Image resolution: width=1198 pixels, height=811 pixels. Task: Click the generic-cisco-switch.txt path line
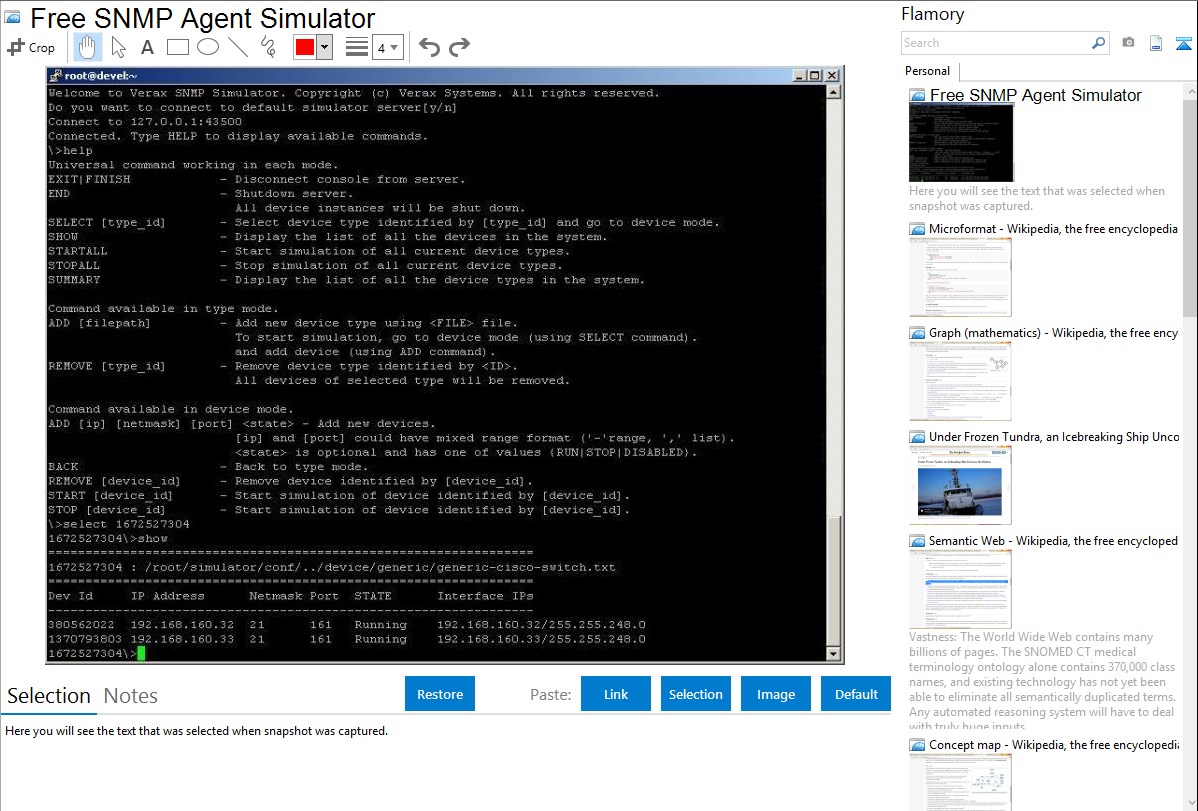tap(332, 567)
